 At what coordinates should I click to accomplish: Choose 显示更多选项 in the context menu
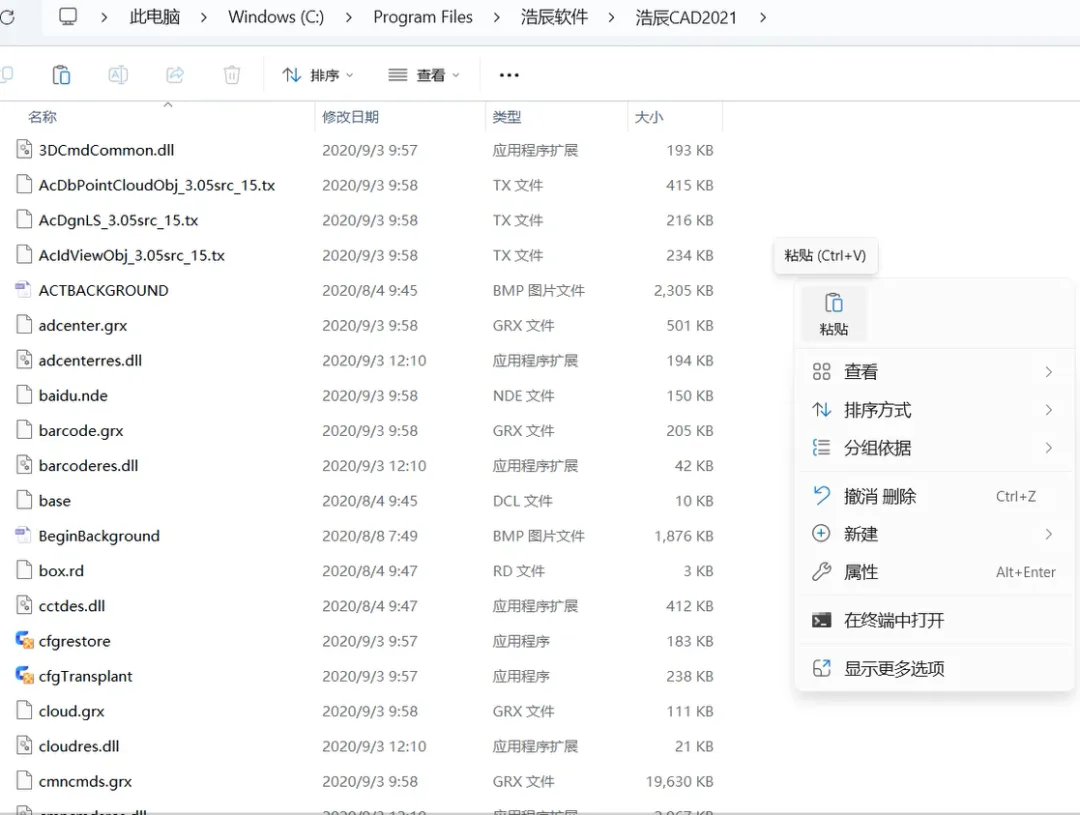(933, 668)
